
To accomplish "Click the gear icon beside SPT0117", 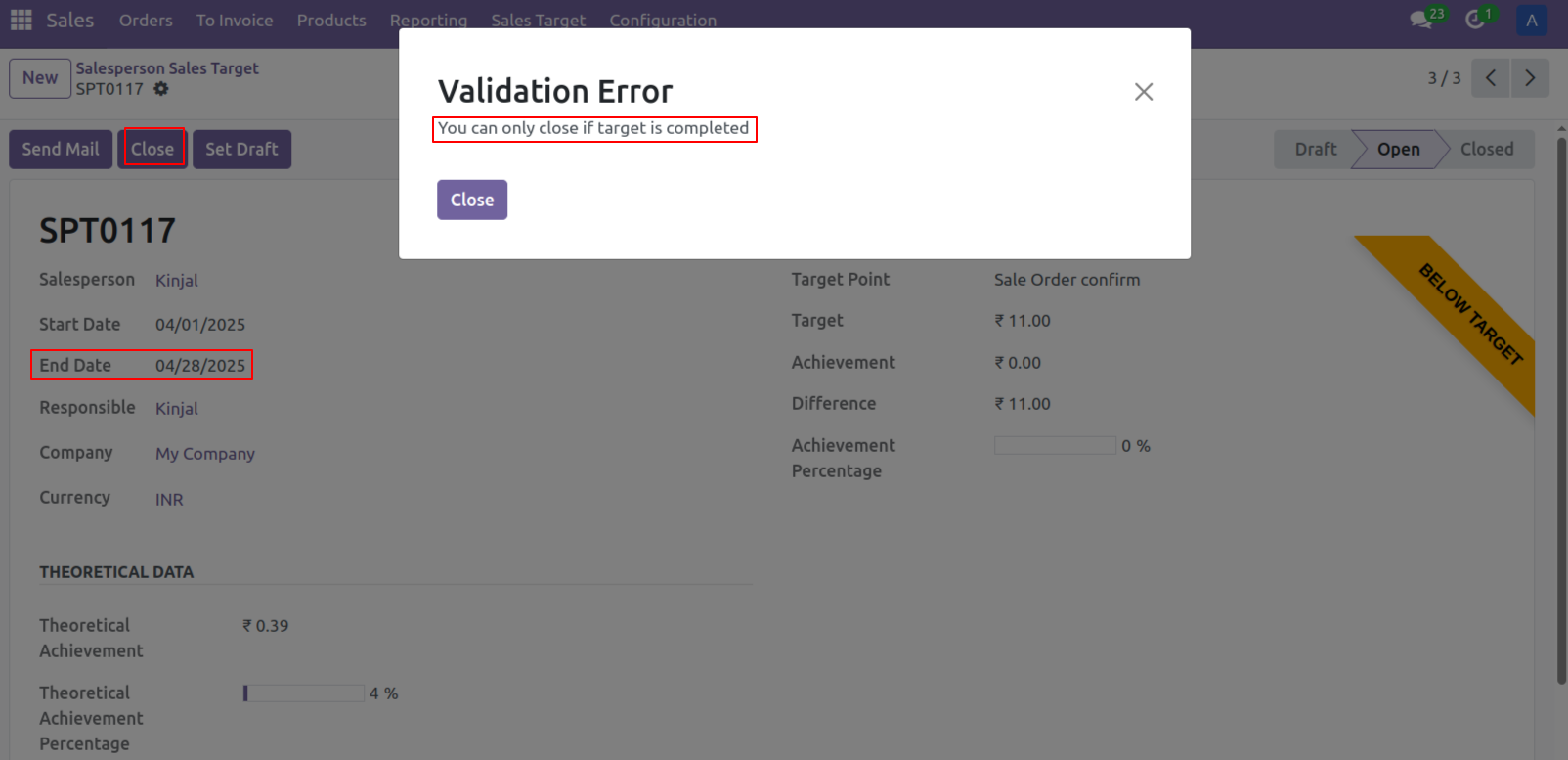I will click(160, 88).
